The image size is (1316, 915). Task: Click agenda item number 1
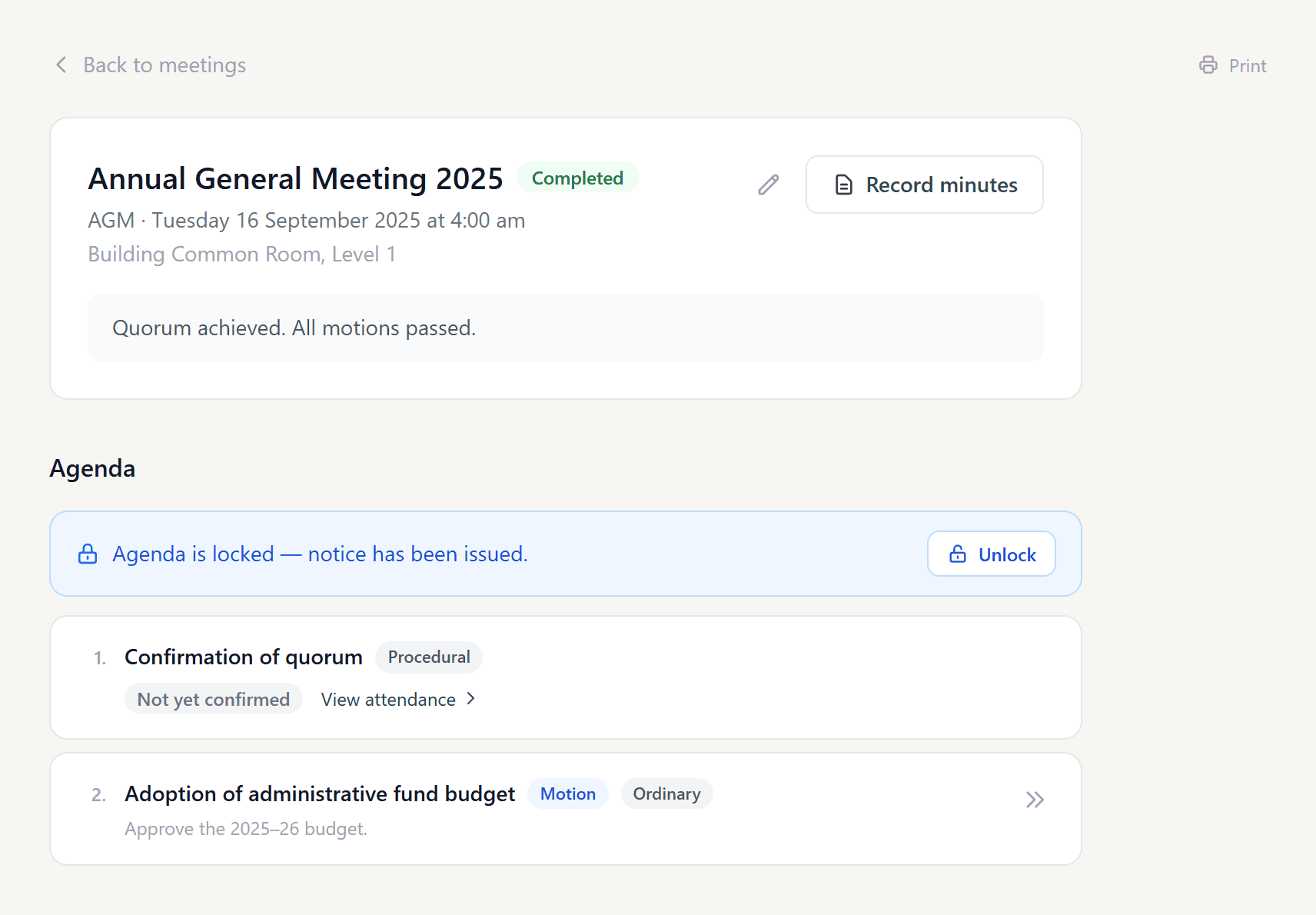[x=100, y=658]
